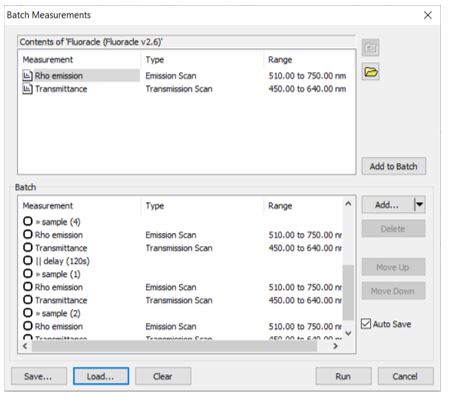451x401 pixels.
Task: Click "Transmission Scan" type in Contents list
Action: 179,89
